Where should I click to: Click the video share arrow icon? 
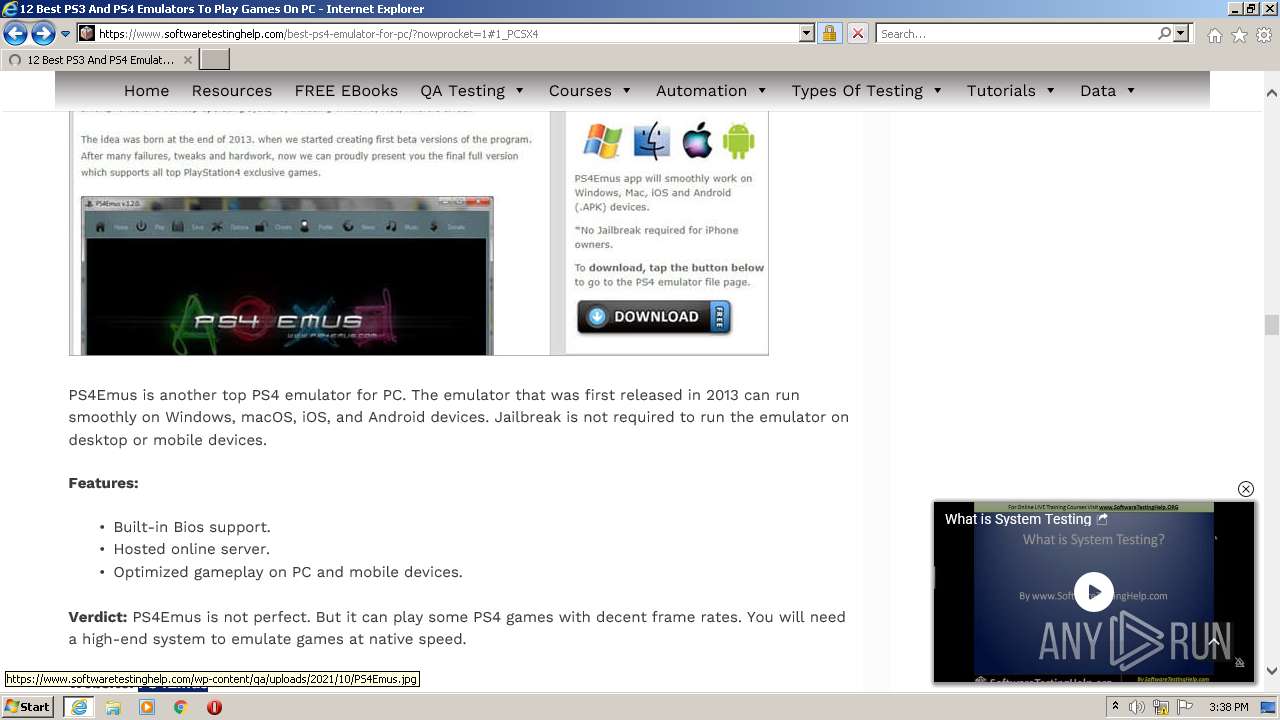[x=1102, y=520]
